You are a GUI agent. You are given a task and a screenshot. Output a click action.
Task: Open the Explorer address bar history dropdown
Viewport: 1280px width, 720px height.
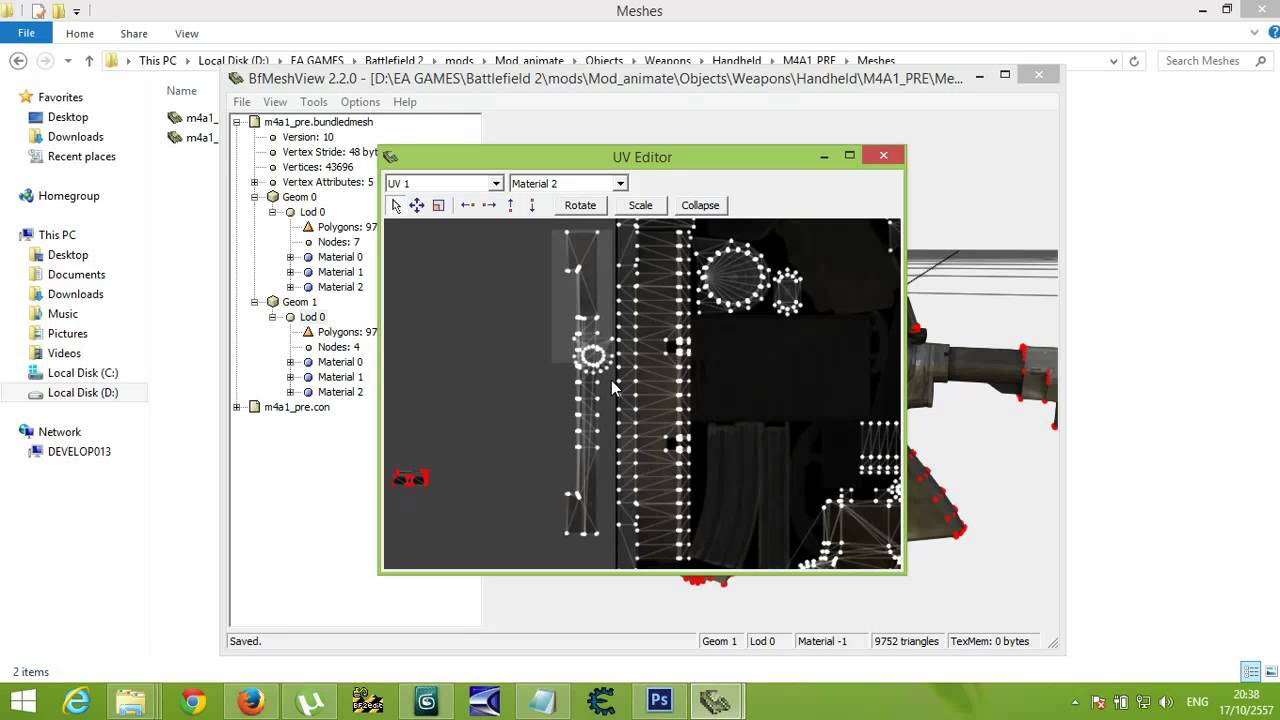1114,61
